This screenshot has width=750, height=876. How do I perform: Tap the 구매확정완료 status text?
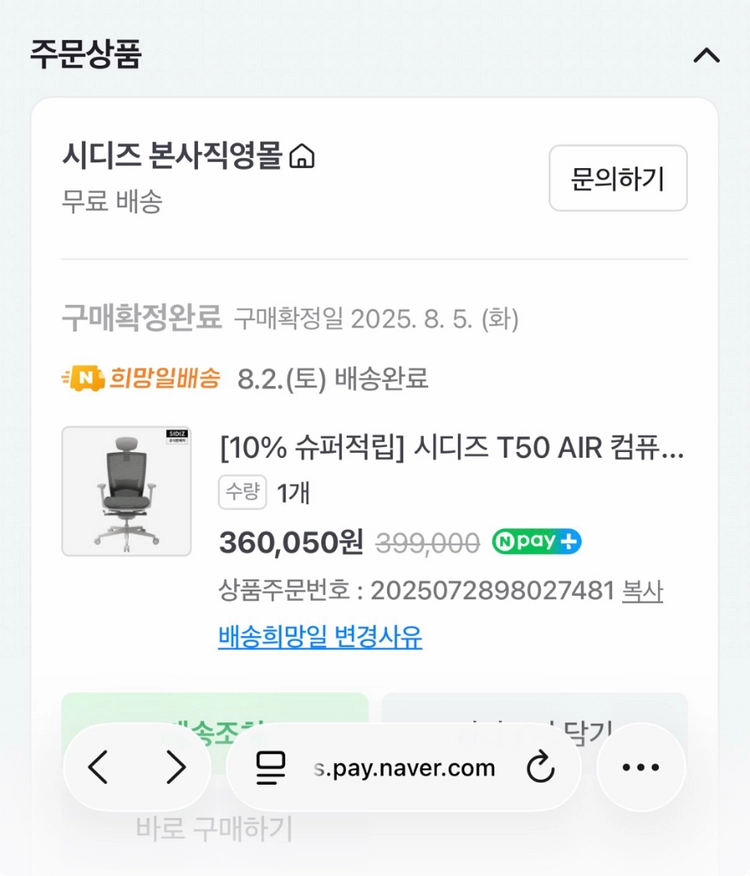click(142, 317)
